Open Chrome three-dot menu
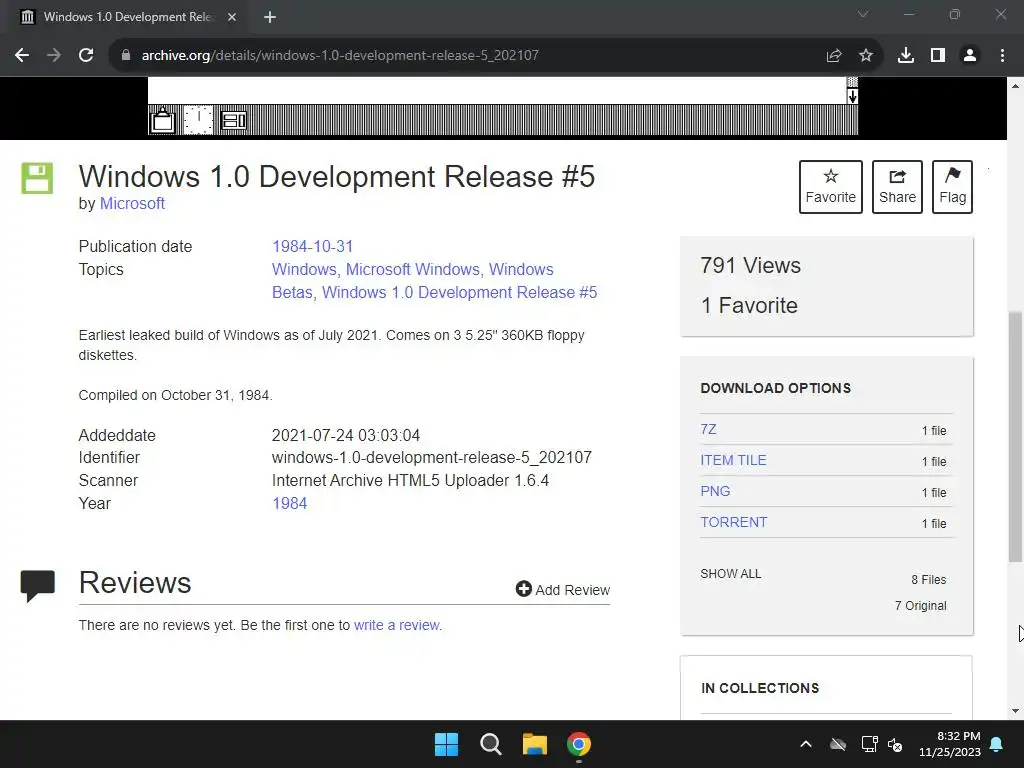1024x768 pixels. coord(1002,56)
